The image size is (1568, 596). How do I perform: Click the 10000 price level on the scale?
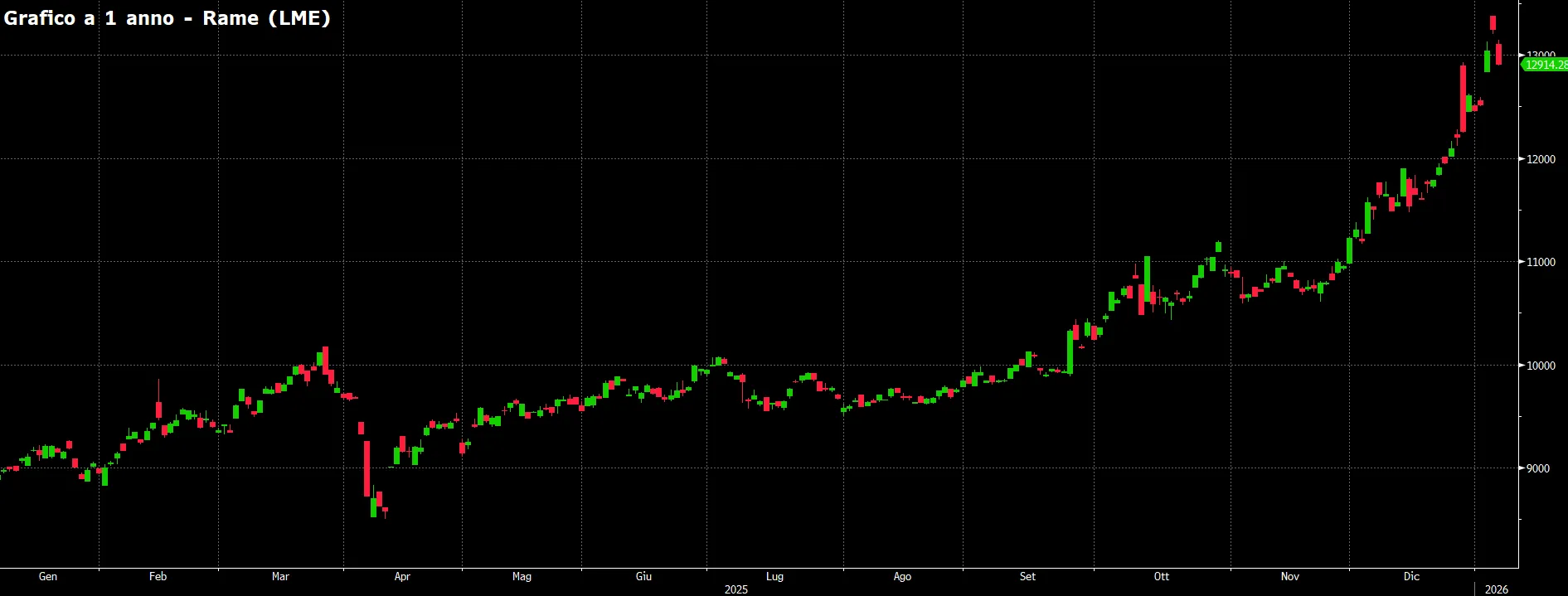1541,366
